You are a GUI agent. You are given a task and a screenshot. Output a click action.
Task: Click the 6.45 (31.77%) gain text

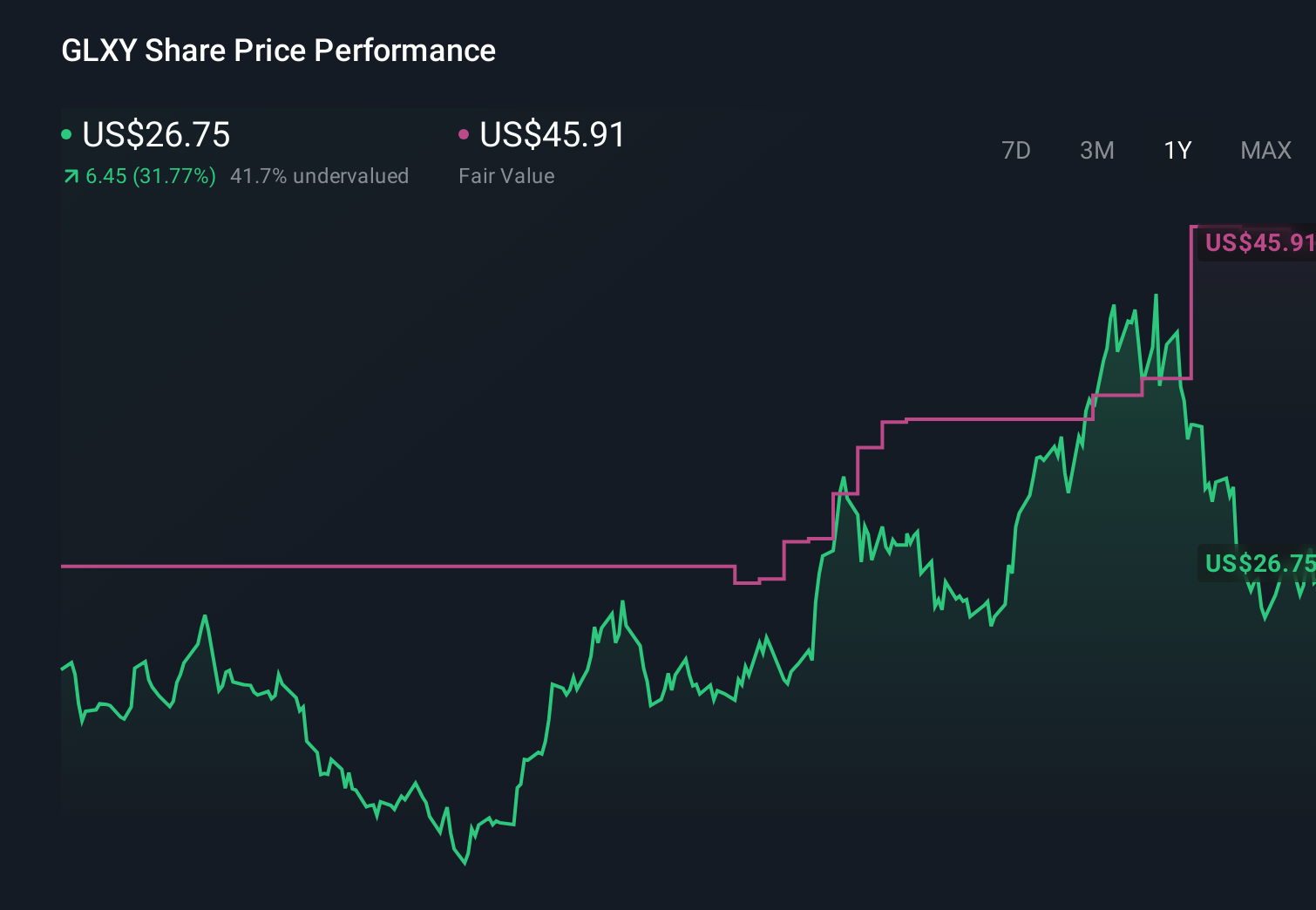150,175
